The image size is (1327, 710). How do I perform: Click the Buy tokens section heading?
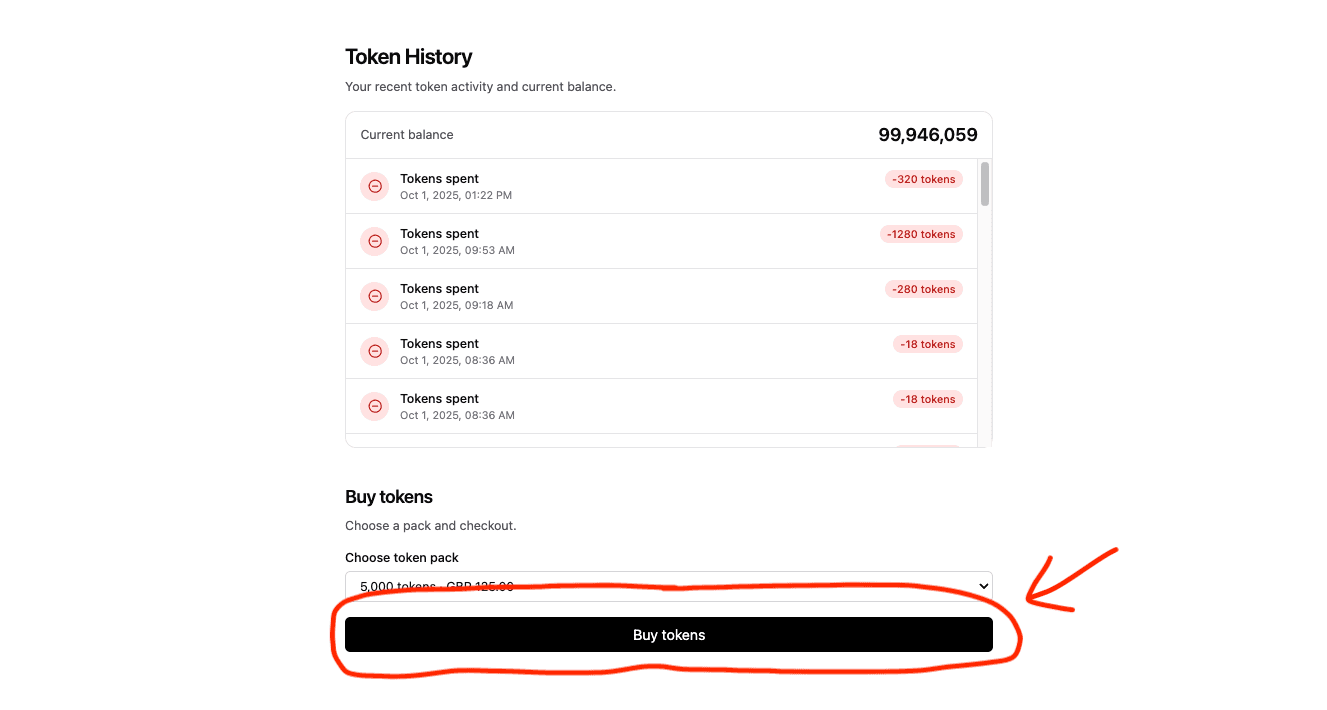389,496
